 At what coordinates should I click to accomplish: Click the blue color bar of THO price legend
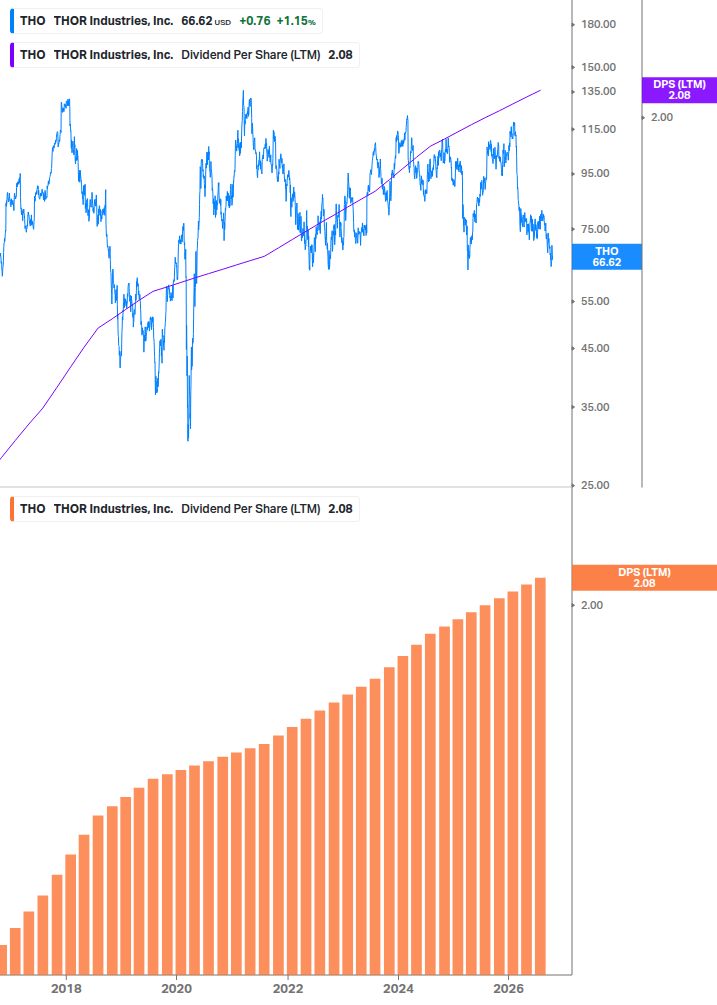(12, 21)
